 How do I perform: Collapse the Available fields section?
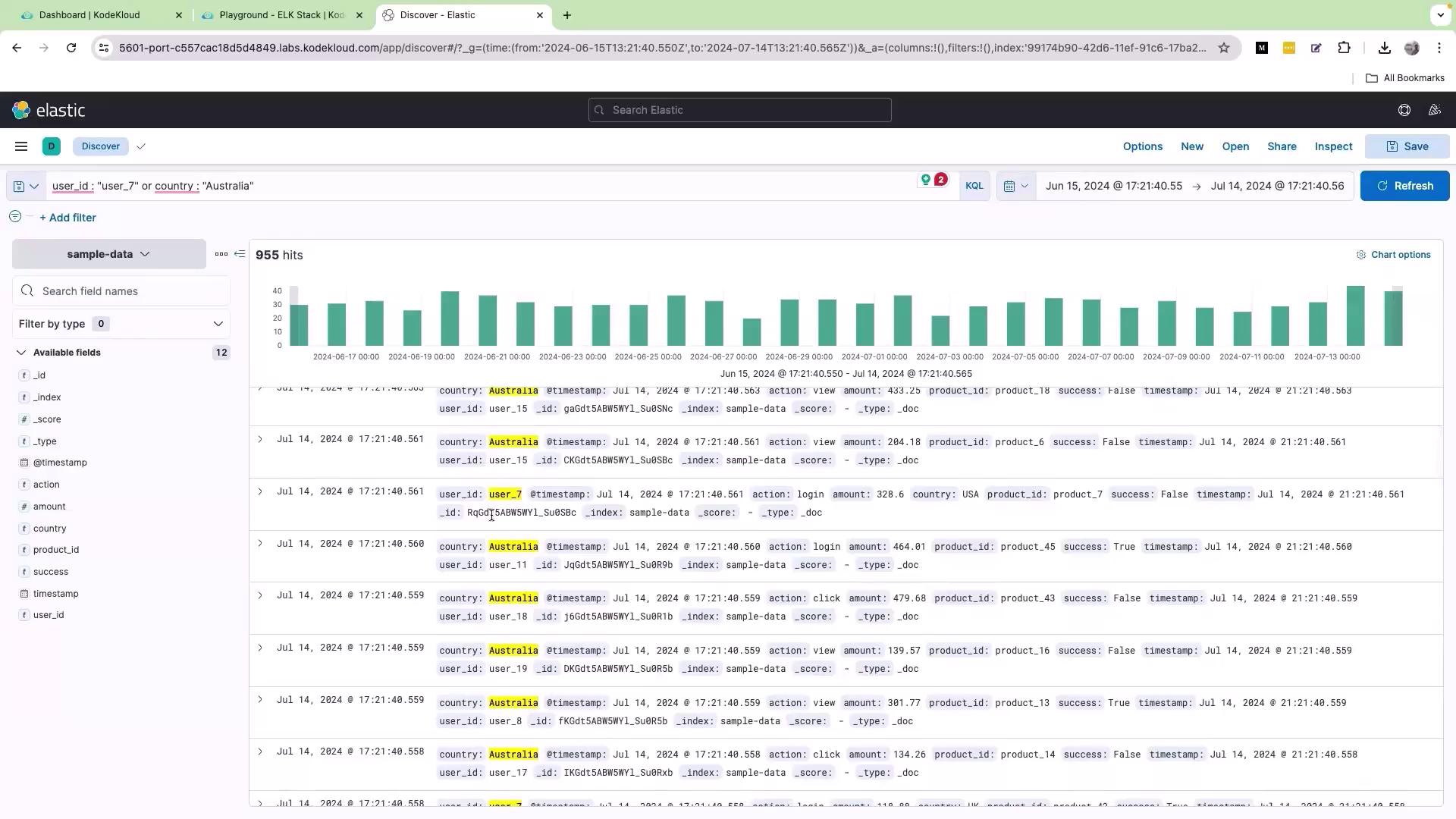click(x=21, y=353)
